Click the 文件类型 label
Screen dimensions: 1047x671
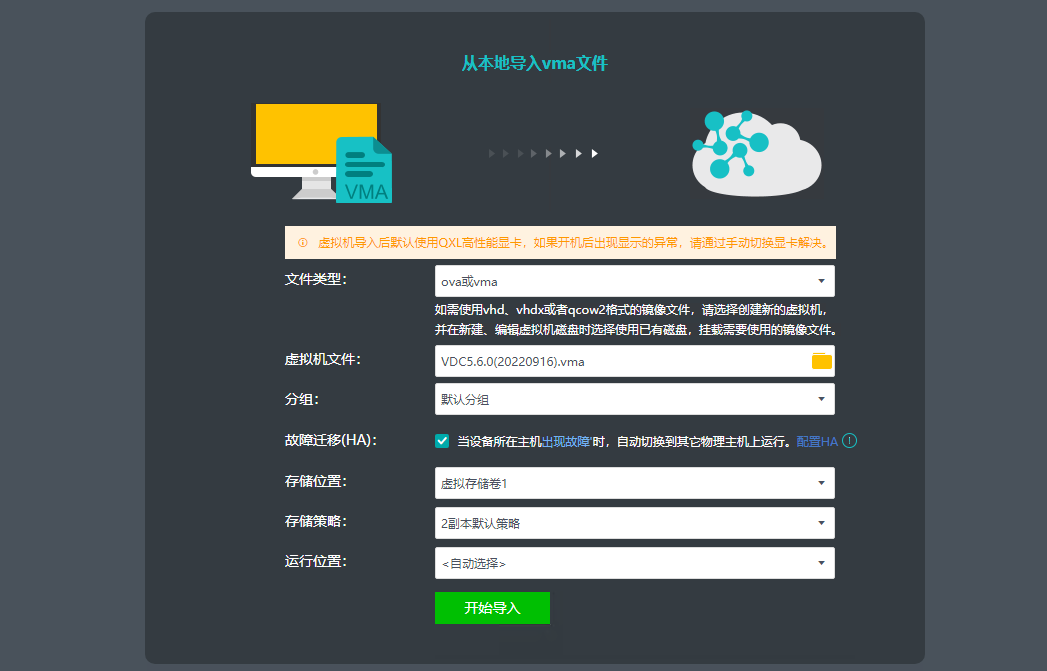pyautogui.click(x=316, y=279)
